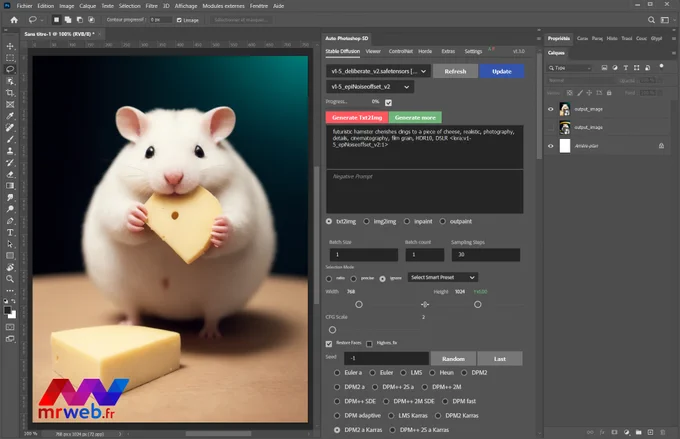This screenshot has width=680, height=439.
Task: Open the v1-5_epiNoiseoffset_v2 dropdown
Action: click(370, 87)
